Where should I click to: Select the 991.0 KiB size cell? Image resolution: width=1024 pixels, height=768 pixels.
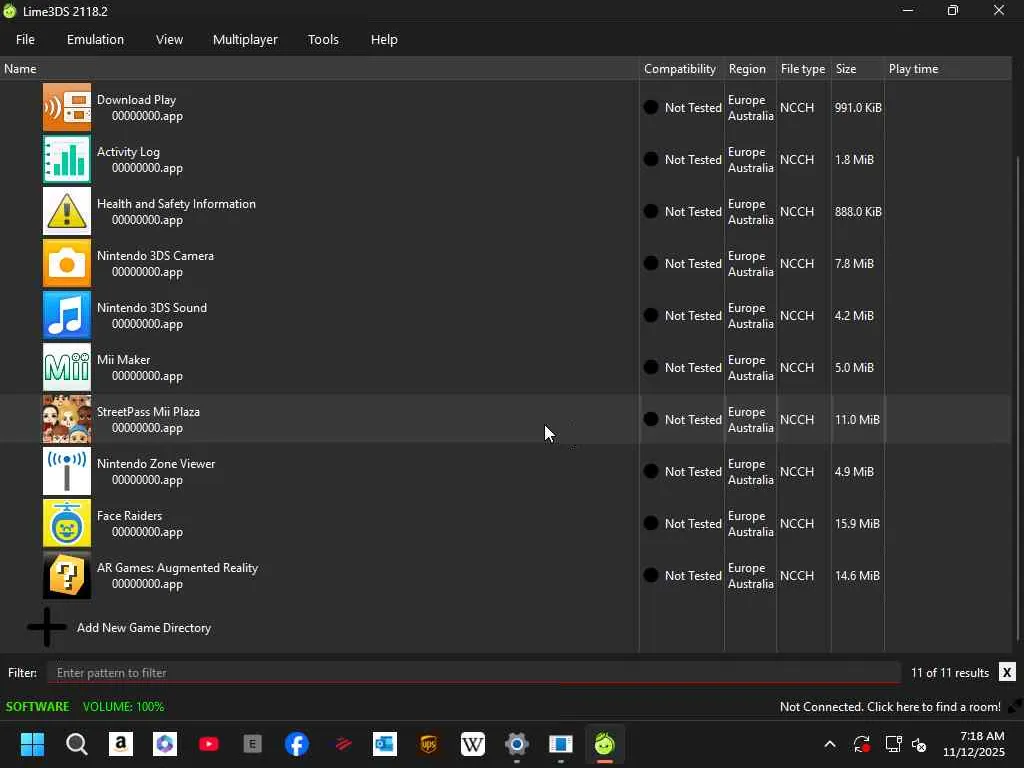pyautogui.click(x=858, y=107)
